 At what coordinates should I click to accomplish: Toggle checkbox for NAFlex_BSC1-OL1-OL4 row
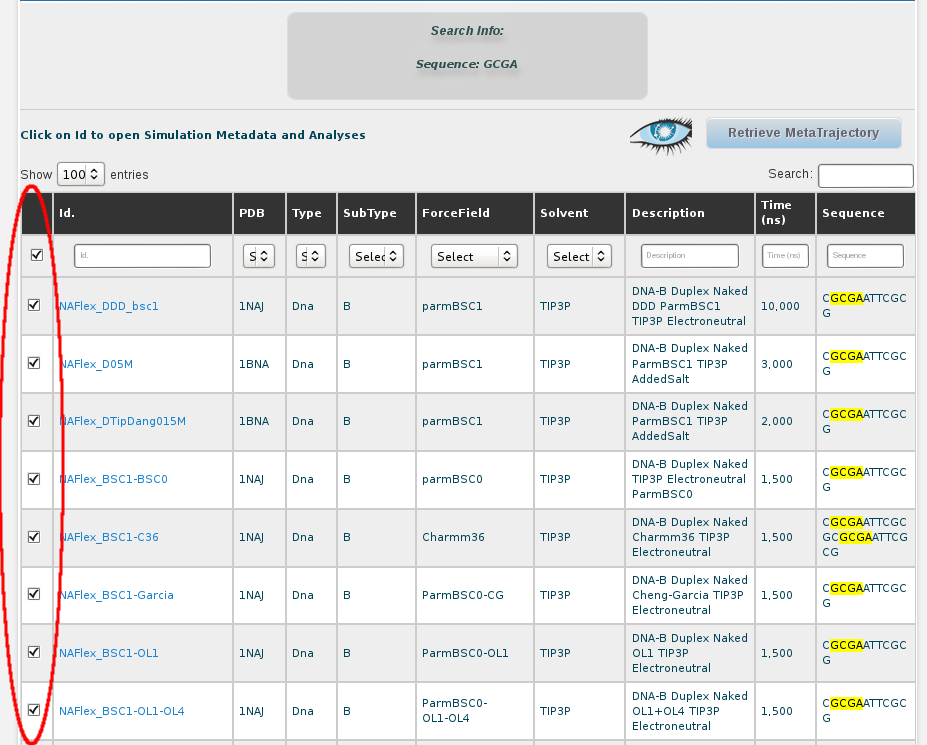point(34,710)
